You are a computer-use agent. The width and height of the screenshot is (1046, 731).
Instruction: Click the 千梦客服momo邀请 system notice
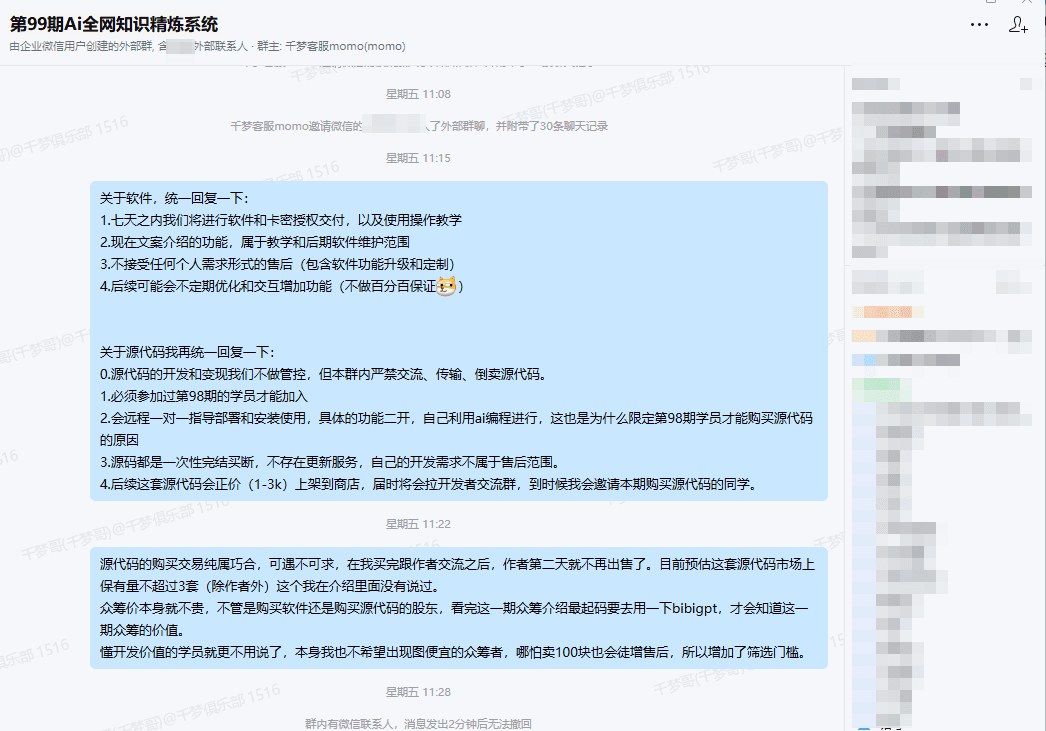(x=418, y=126)
